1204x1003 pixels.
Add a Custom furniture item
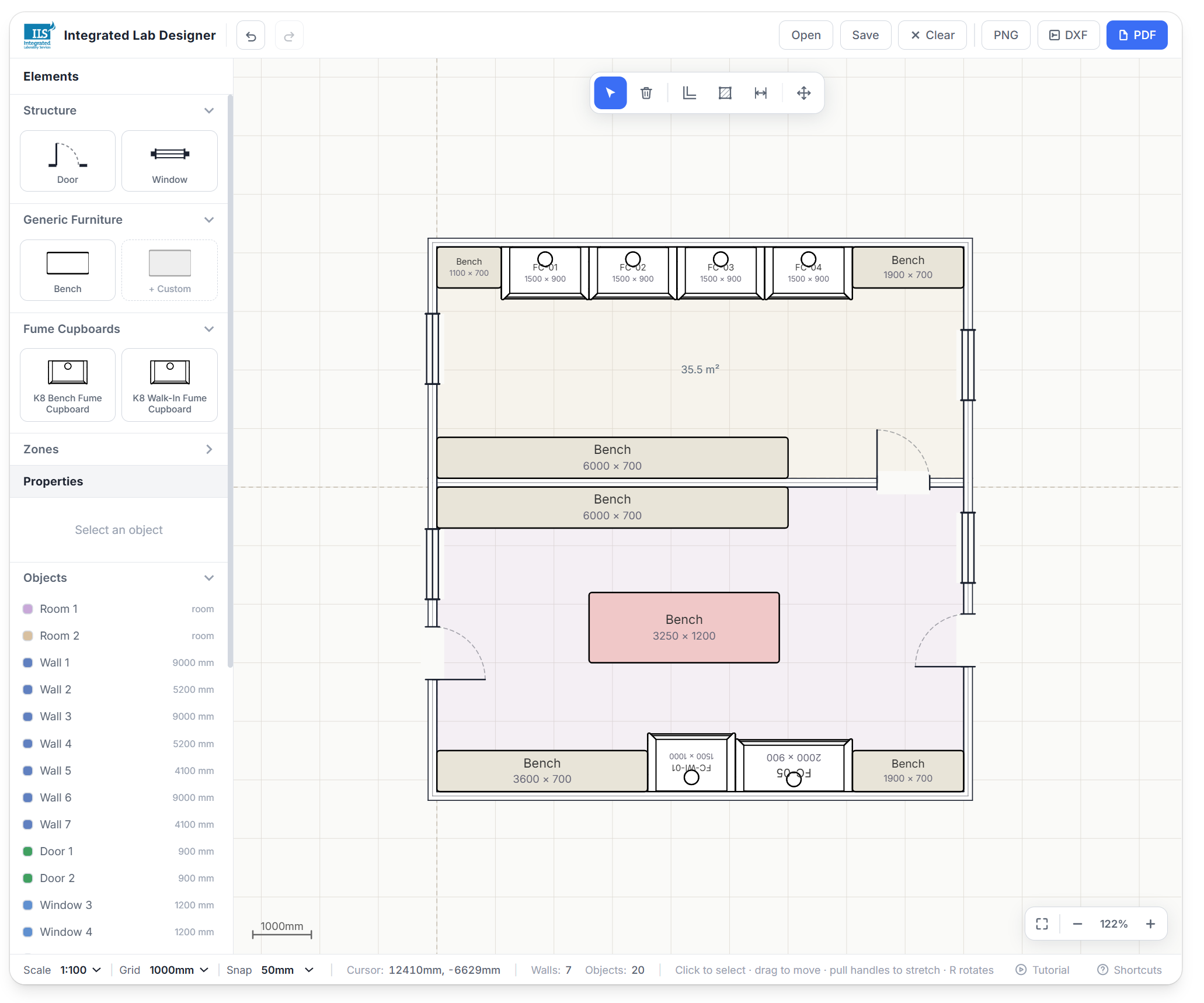click(169, 270)
